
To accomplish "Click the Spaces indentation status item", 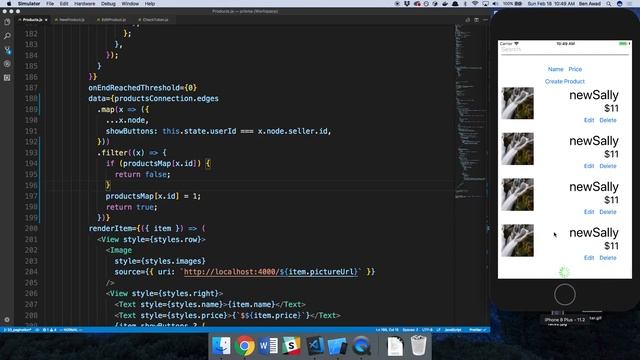I will (410, 330).
